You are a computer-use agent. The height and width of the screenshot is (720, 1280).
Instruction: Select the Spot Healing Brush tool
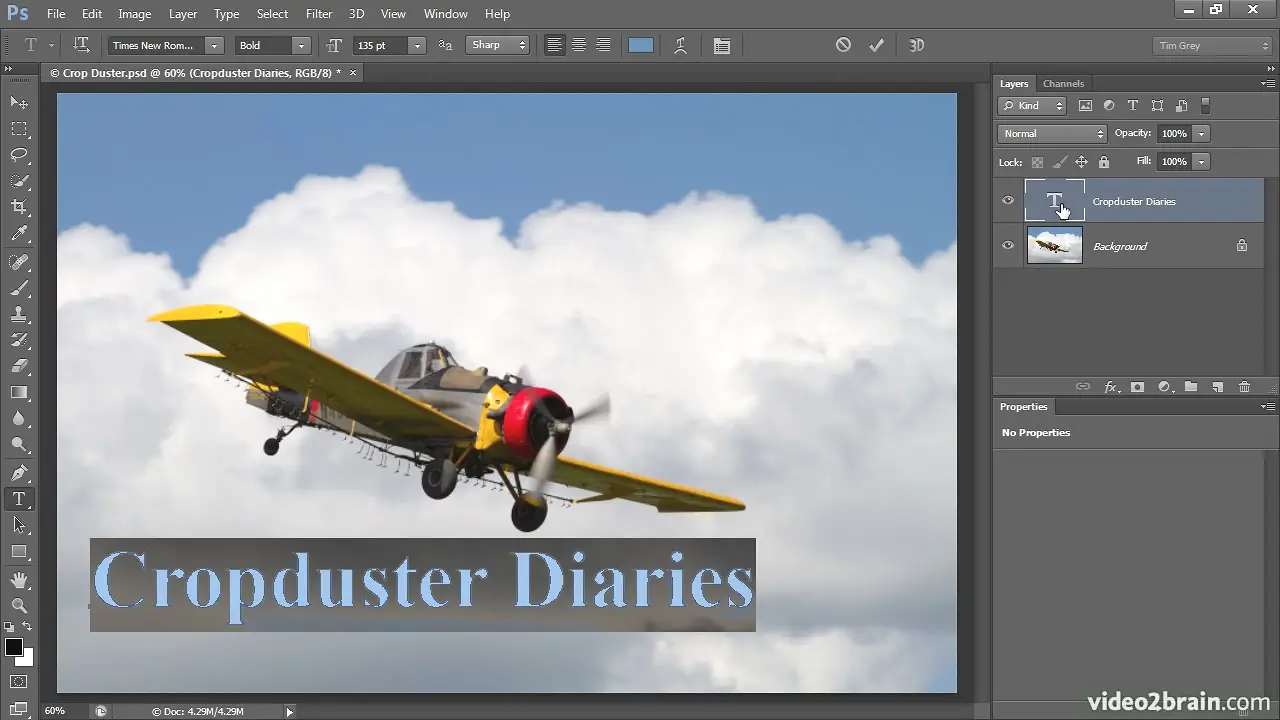point(19,262)
